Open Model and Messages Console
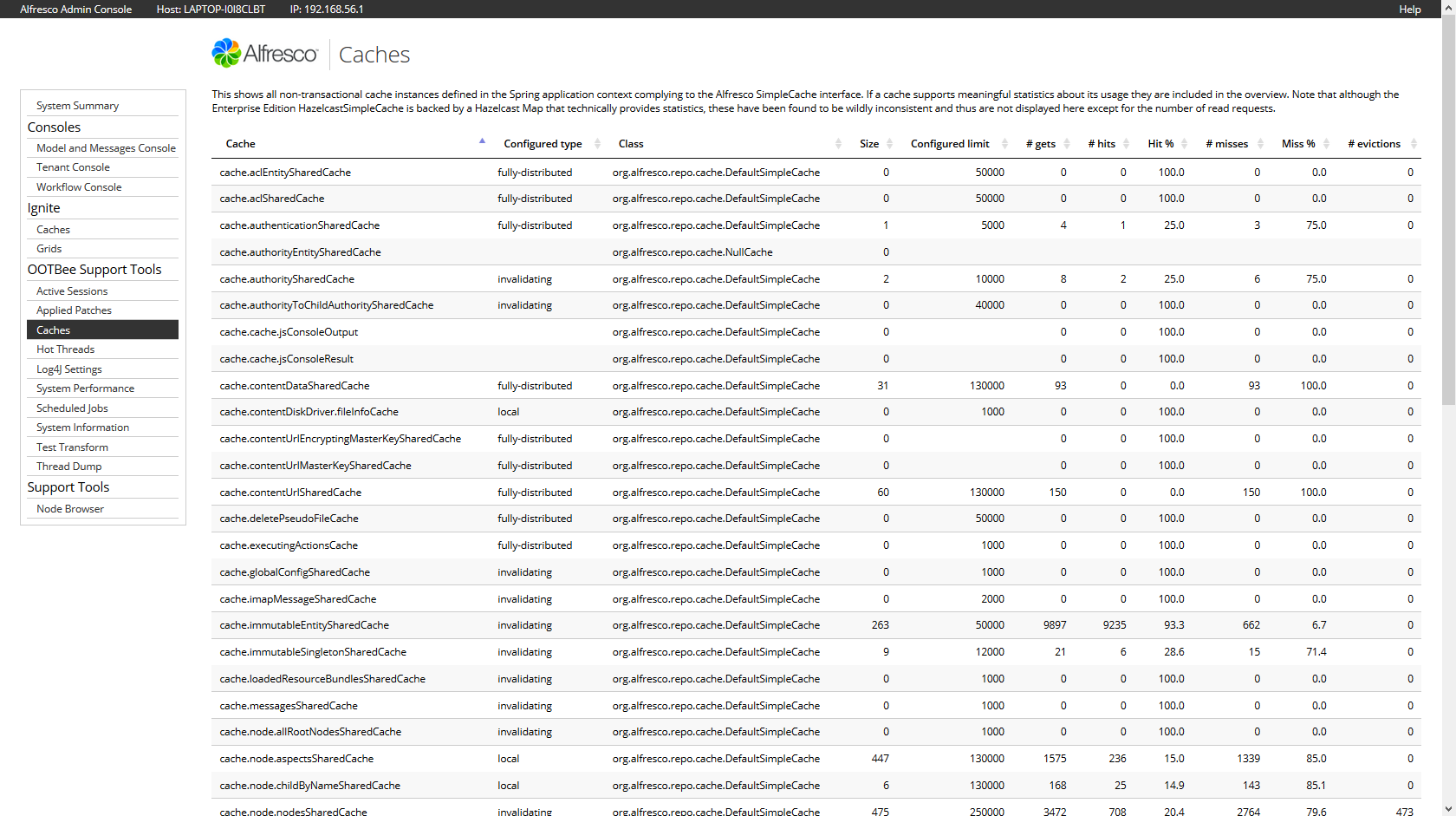Image resolution: width=1456 pixels, height=816 pixels. 106,148
